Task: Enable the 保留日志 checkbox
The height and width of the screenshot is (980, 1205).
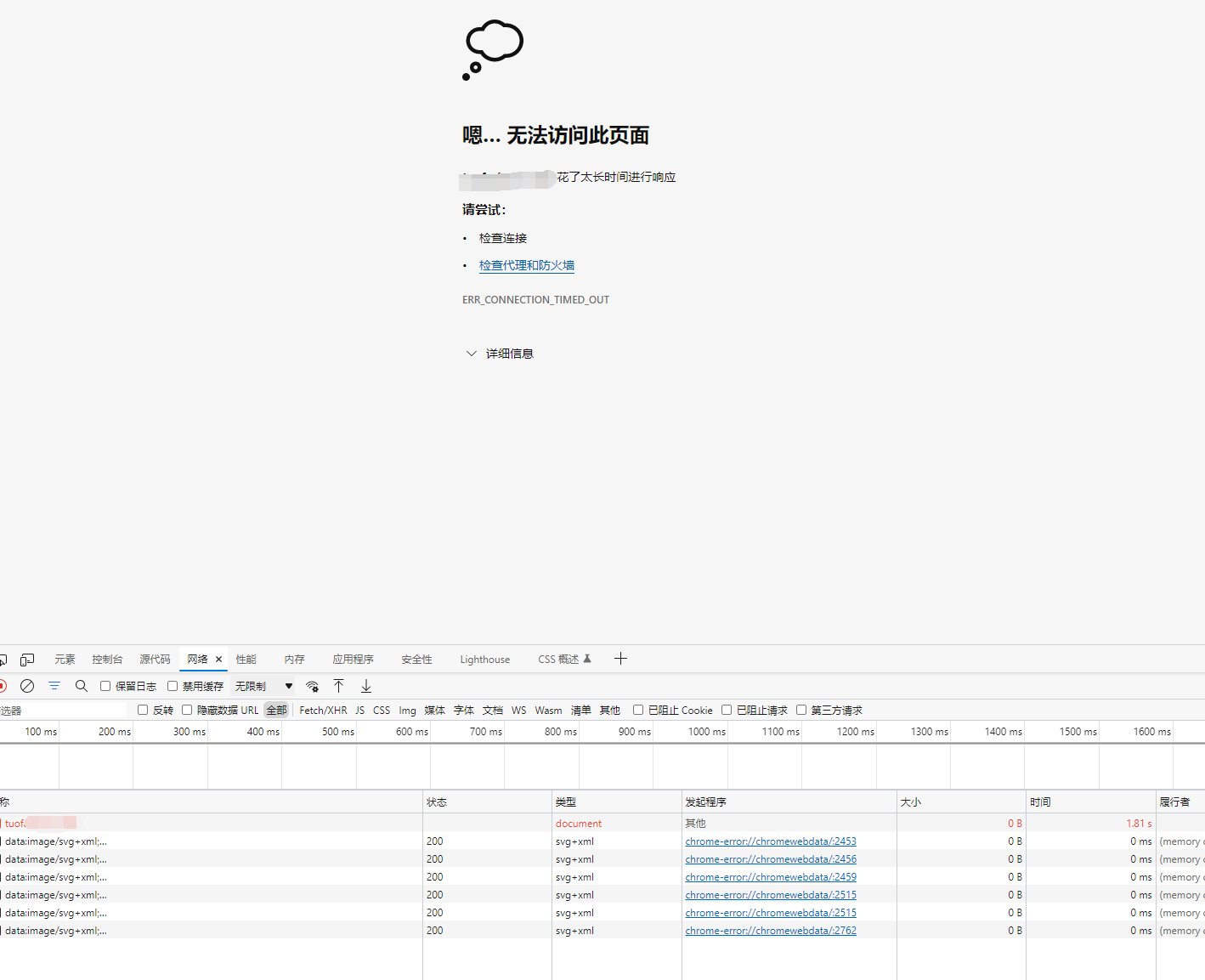Action: coord(105,686)
